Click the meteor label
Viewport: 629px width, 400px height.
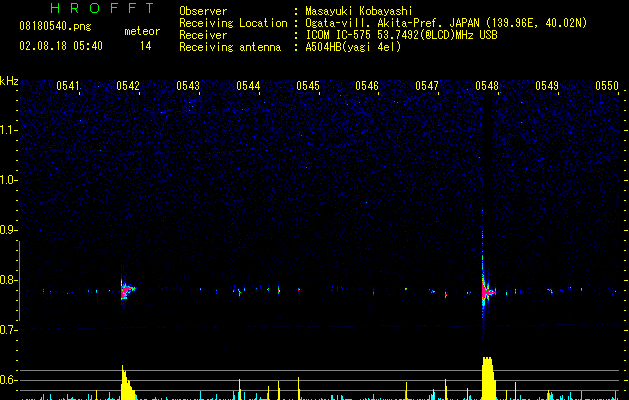click(142, 31)
